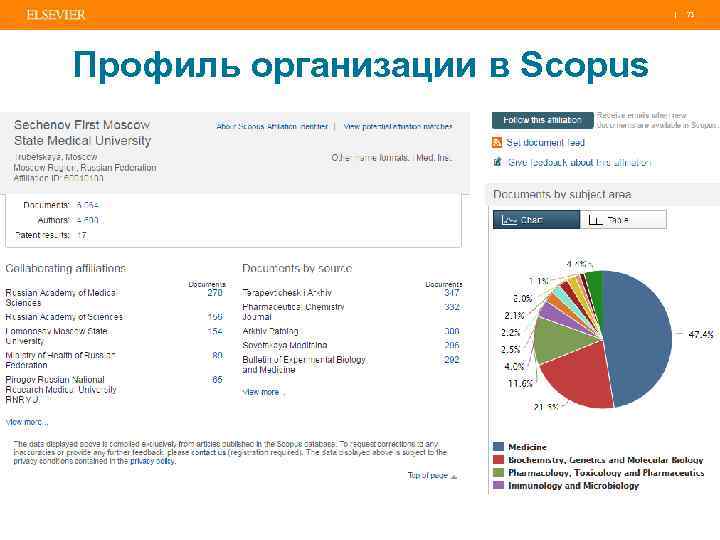Viewport: 720px width, 540px height.
Task: Open View potential affiliation matches link
Action: pyautogui.click(x=398, y=126)
